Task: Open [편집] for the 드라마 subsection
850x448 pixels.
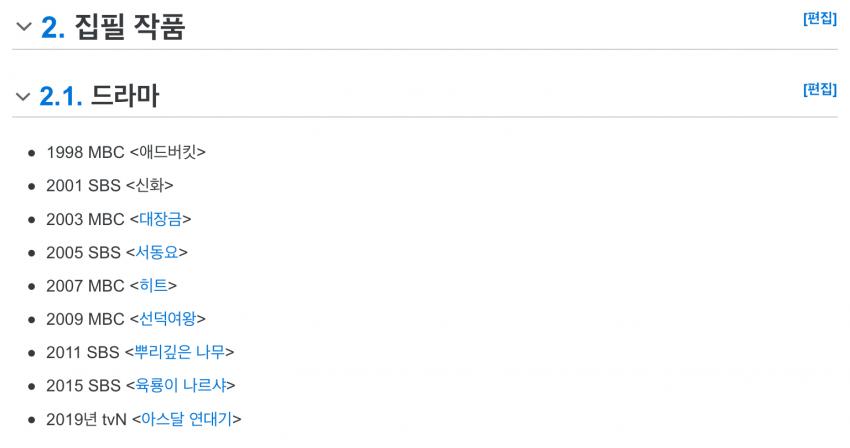Action: pyautogui.click(x=819, y=89)
